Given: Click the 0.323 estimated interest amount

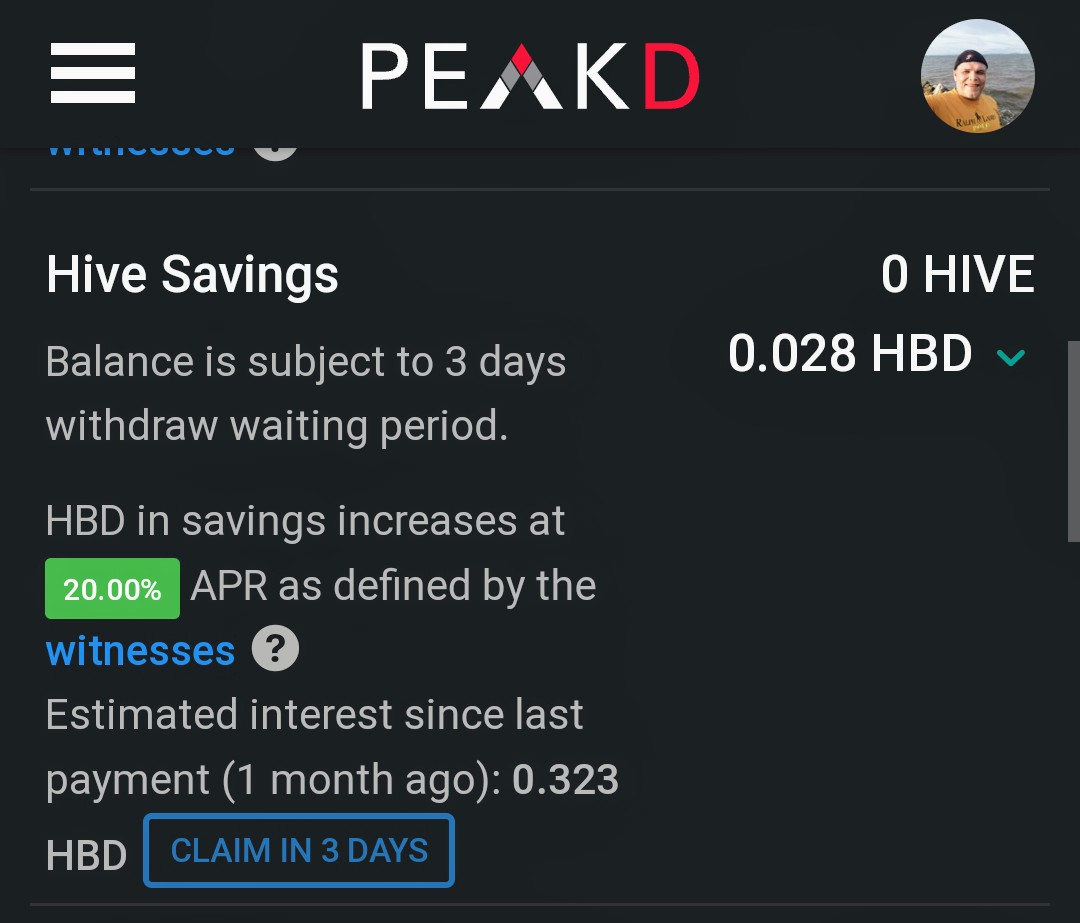Looking at the screenshot, I should (565, 779).
